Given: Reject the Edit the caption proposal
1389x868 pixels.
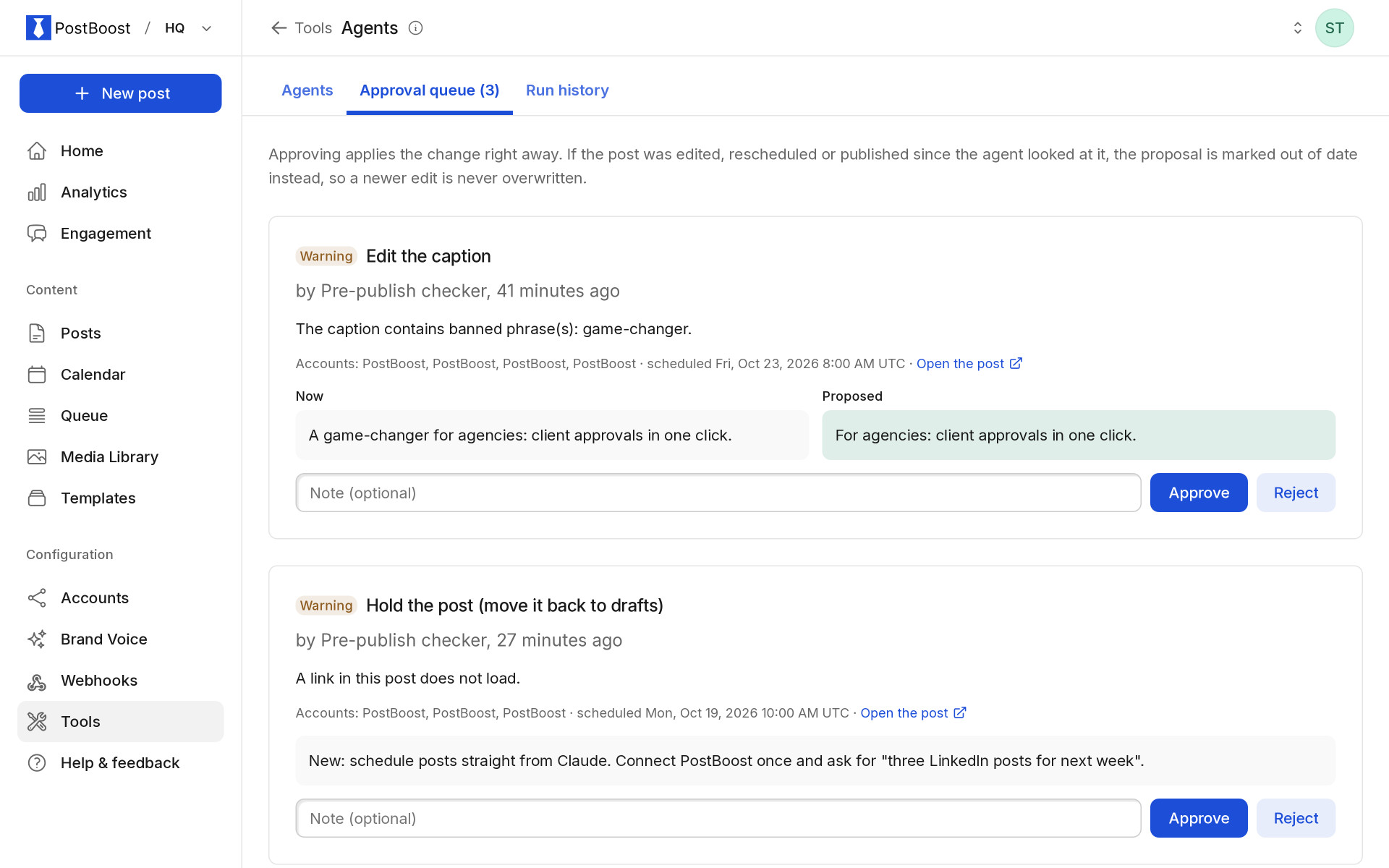Looking at the screenshot, I should pos(1296,493).
